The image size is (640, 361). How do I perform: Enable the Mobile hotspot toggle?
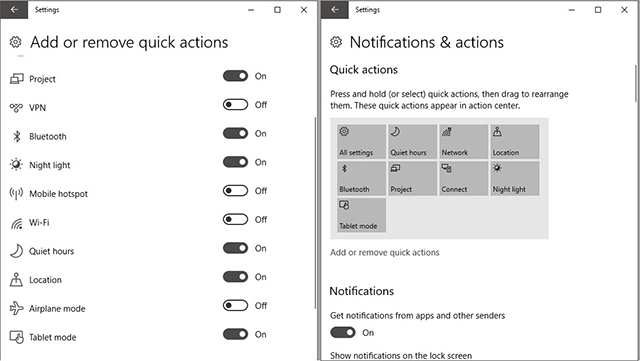[235, 191]
